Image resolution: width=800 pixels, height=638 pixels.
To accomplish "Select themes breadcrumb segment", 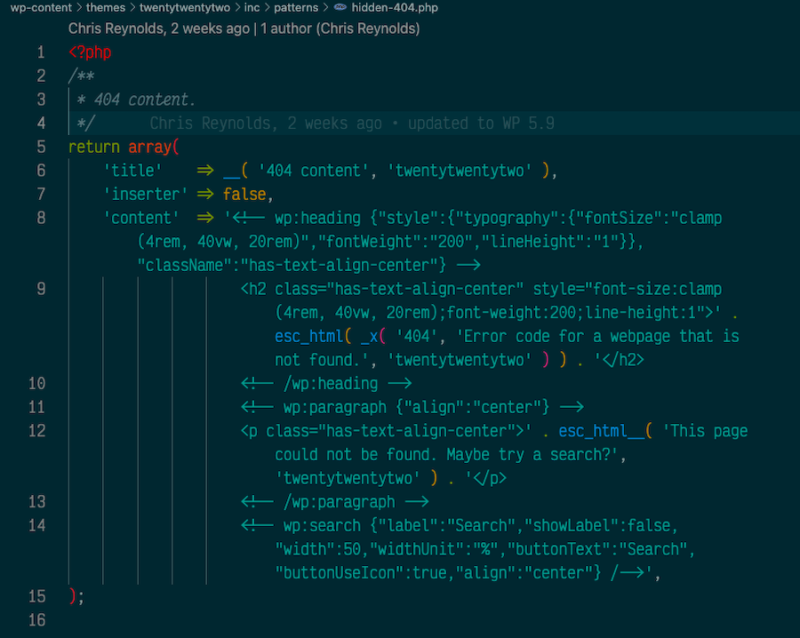I will click(x=106, y=8).
